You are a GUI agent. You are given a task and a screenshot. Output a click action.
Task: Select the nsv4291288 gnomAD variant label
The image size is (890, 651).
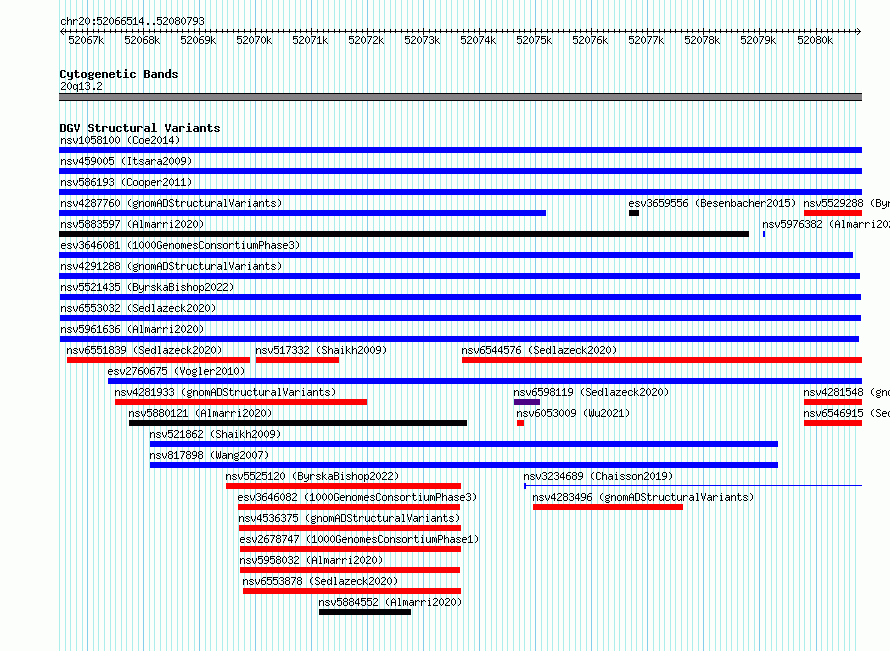pyautogui.click(x=171, y=266)
